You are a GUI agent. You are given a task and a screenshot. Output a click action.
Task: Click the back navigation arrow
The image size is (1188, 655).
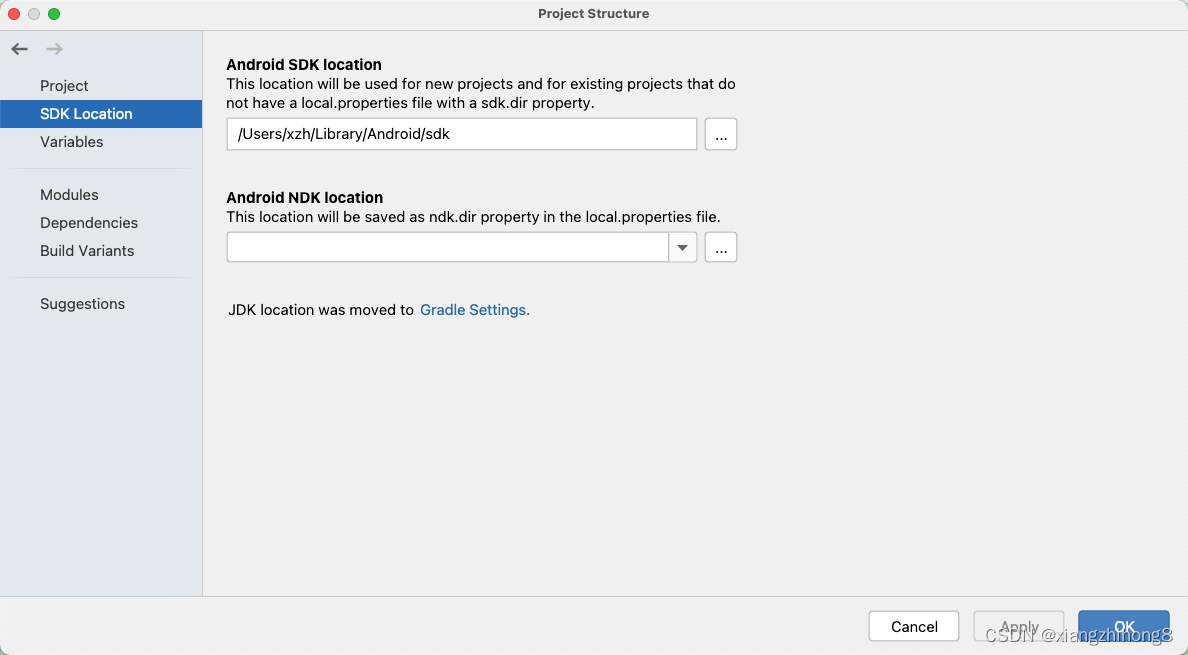coord(18,48)
